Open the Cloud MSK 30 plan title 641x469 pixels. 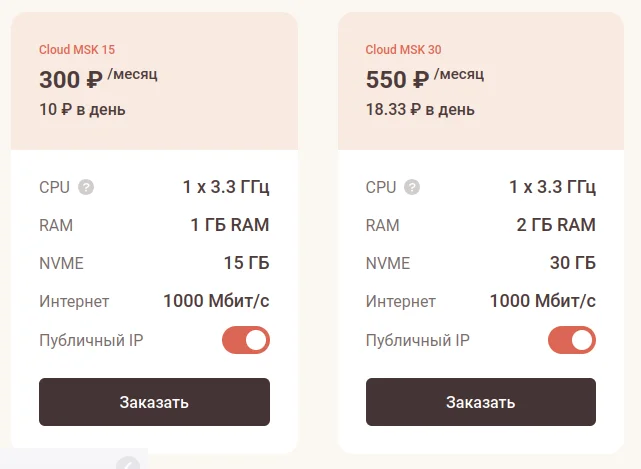click(403, 49)
